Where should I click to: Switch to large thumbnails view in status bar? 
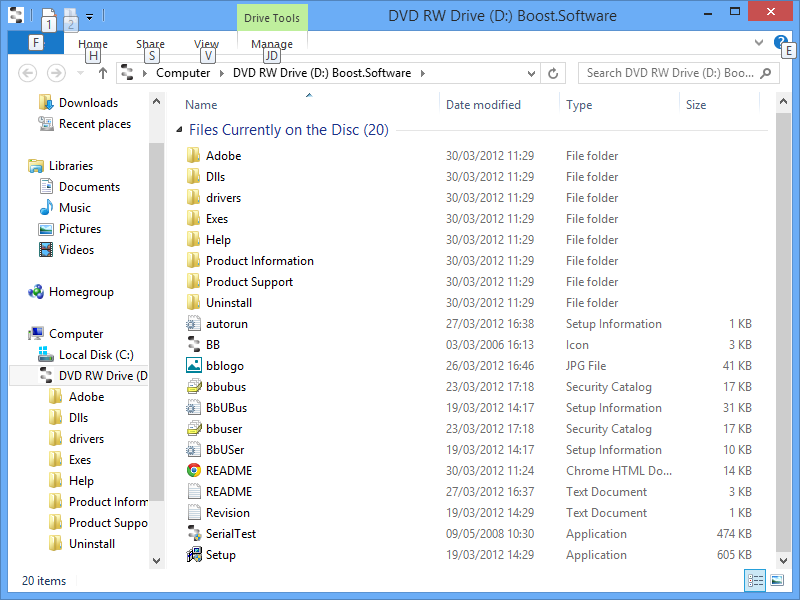click(779, 580)
